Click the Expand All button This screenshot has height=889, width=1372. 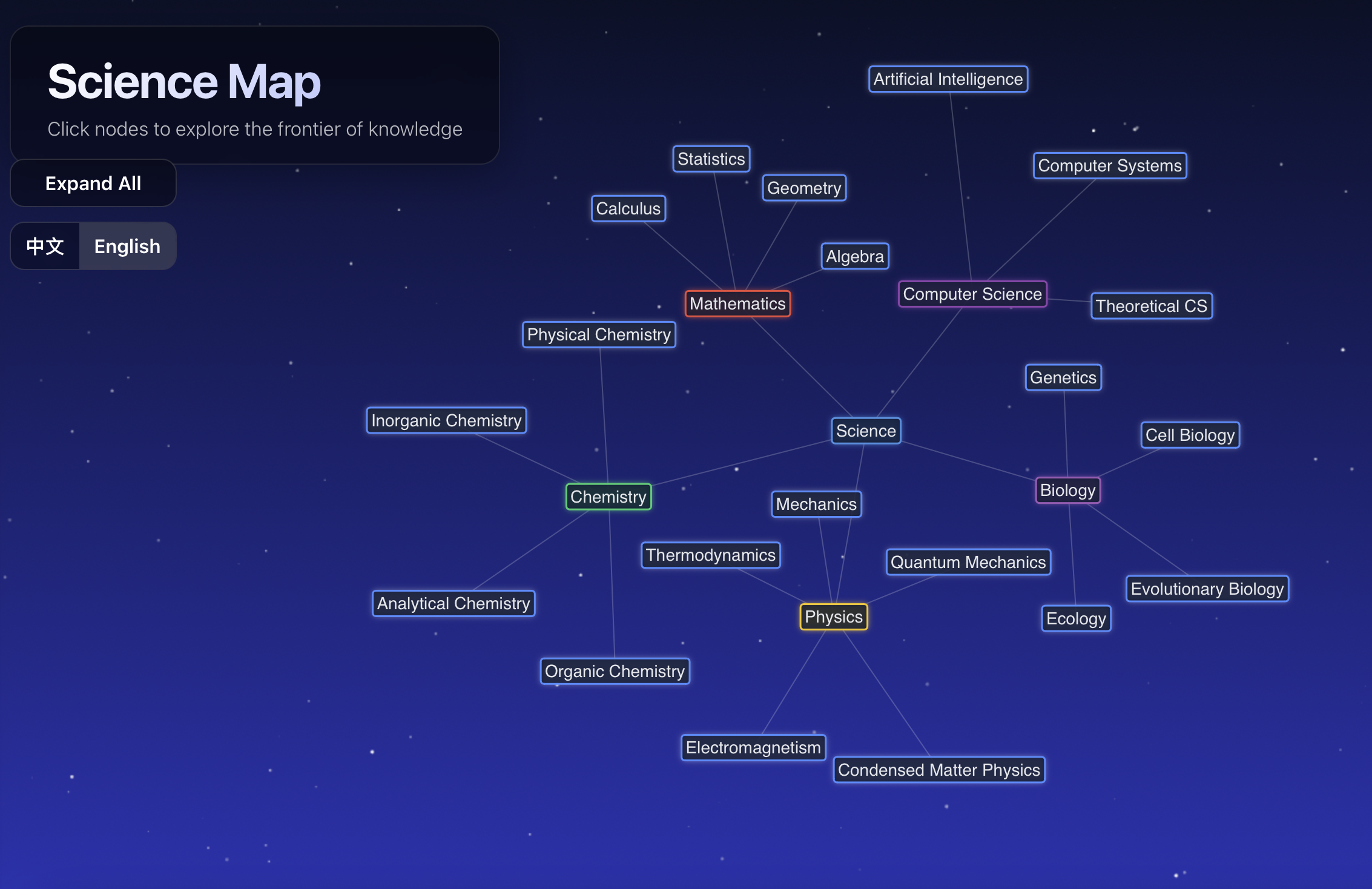[x=93, y=183]
